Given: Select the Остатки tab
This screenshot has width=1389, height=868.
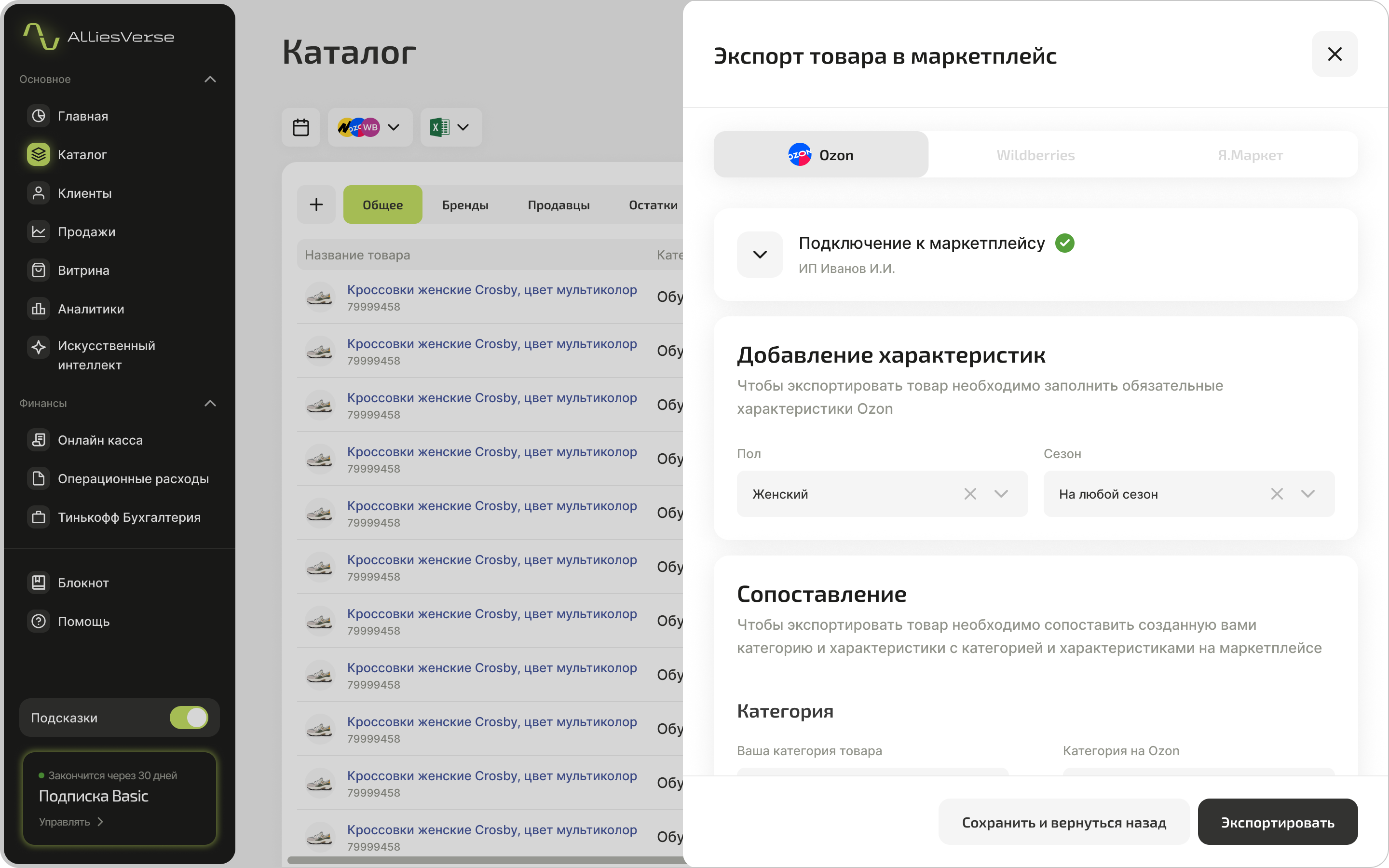Looking at the screenshot, I should coord(653,204).
